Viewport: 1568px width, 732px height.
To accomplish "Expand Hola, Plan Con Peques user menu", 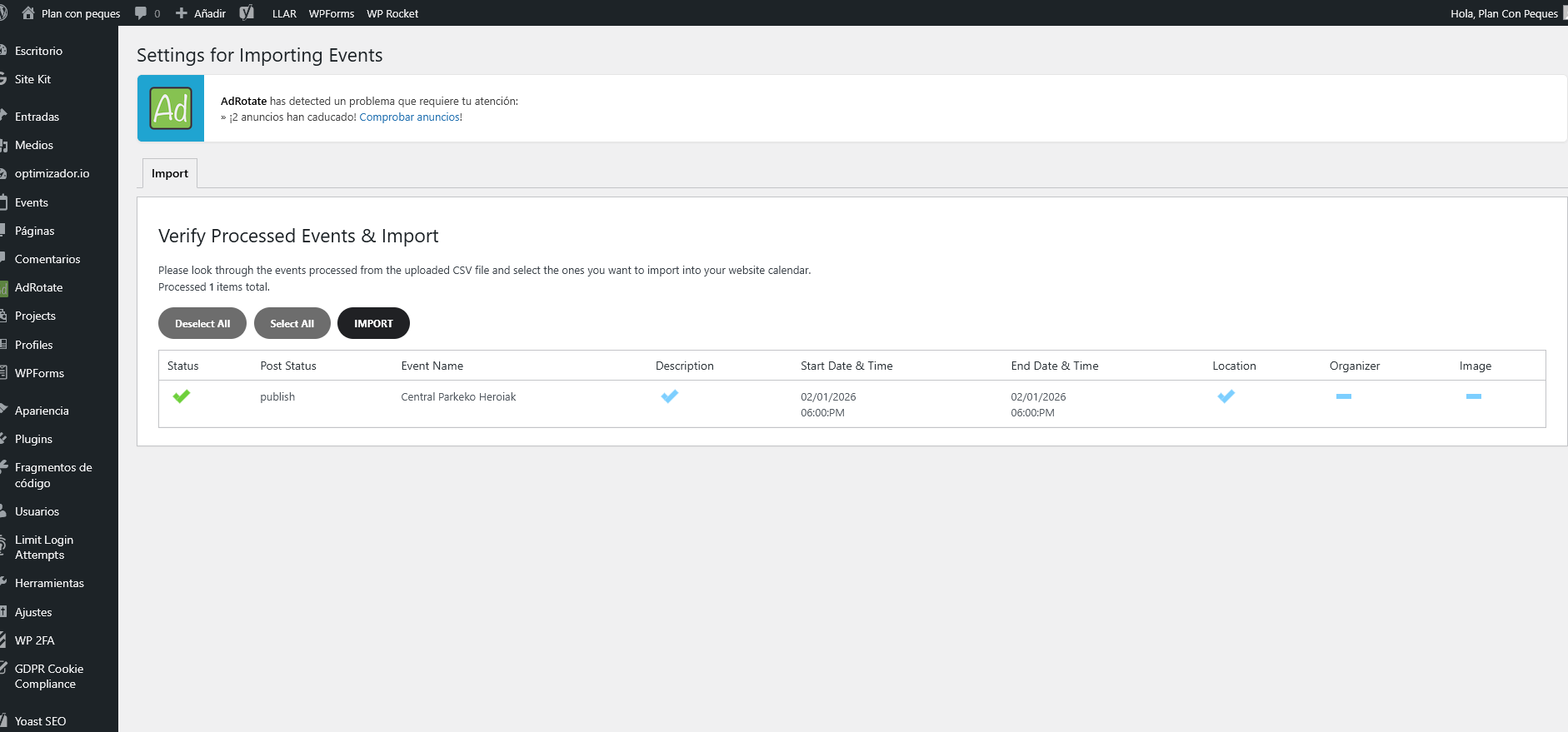I will click(1503, 13).
